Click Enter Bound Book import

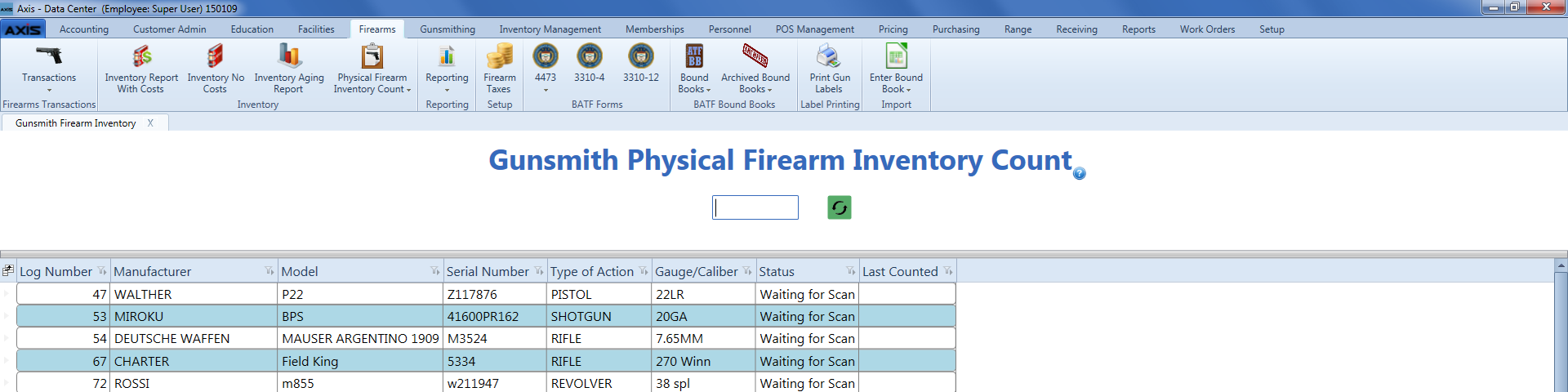[896, 69]
